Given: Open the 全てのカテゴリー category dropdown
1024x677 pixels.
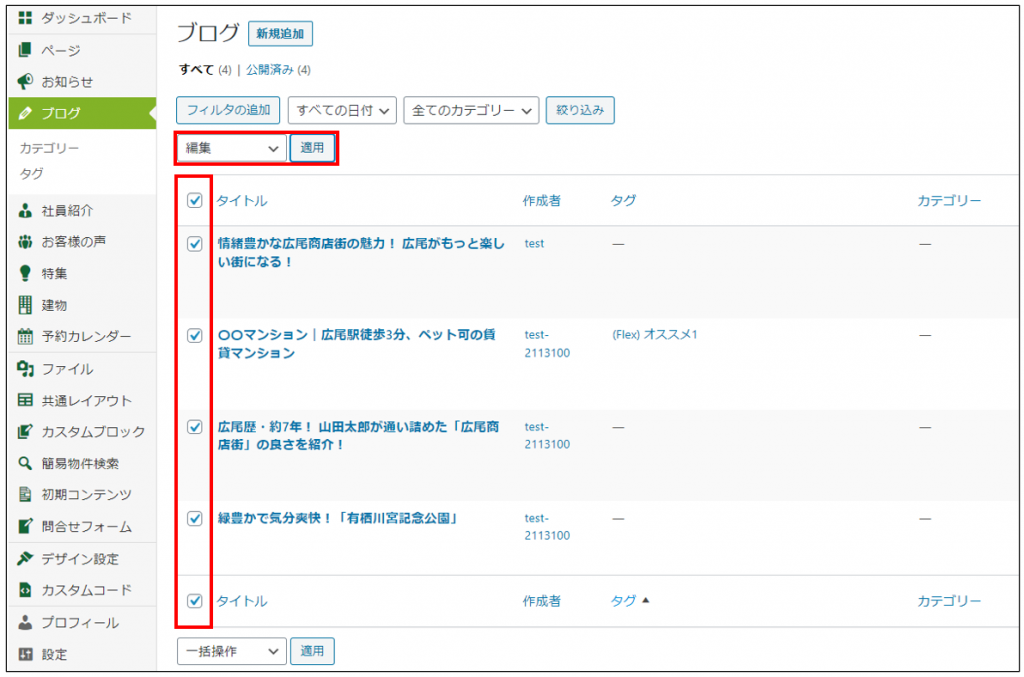Looking at the screenshot, I should [x=471, y=110].
